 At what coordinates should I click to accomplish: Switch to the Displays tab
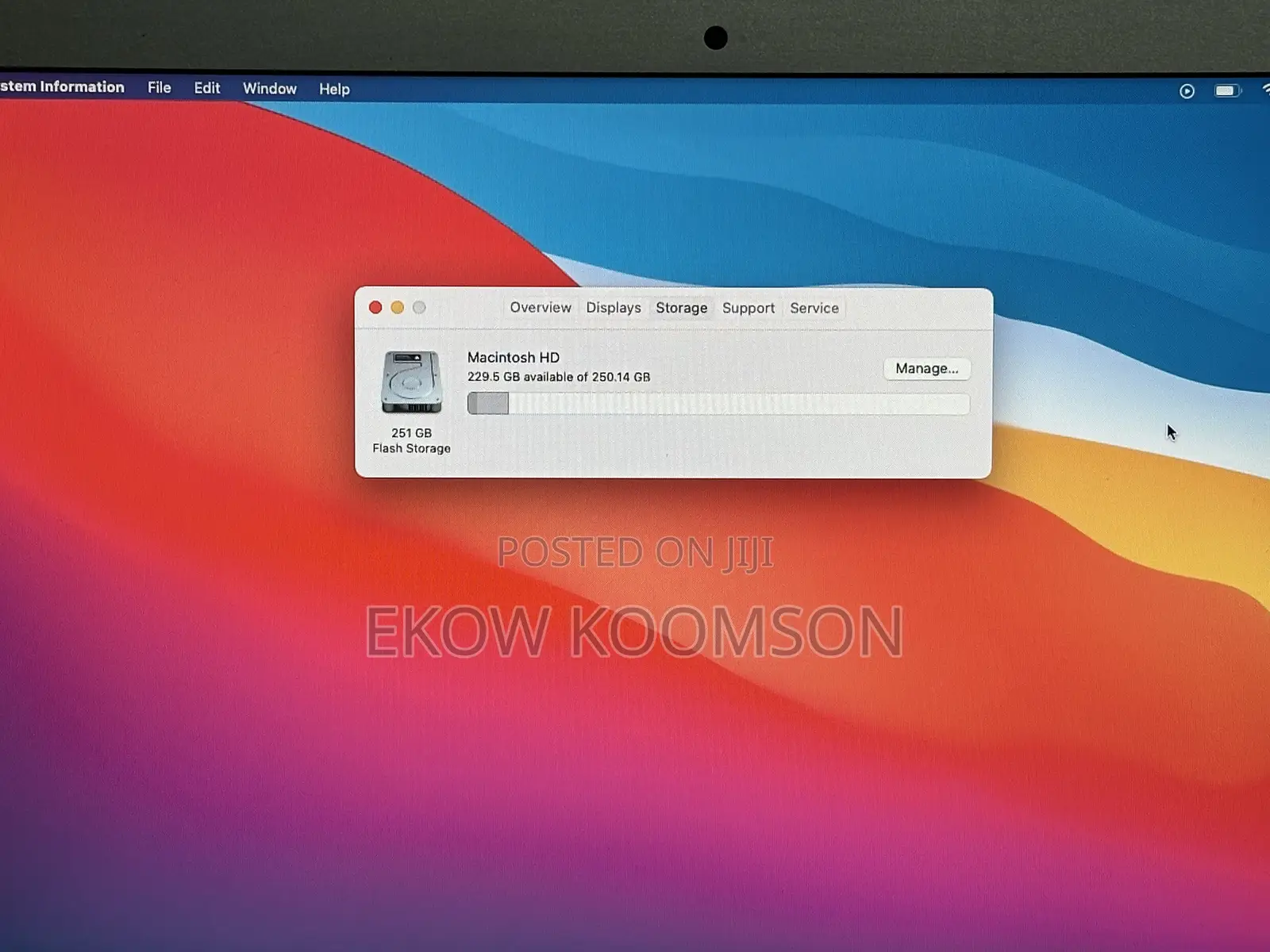pyautogui.click(x=614, y=308)
